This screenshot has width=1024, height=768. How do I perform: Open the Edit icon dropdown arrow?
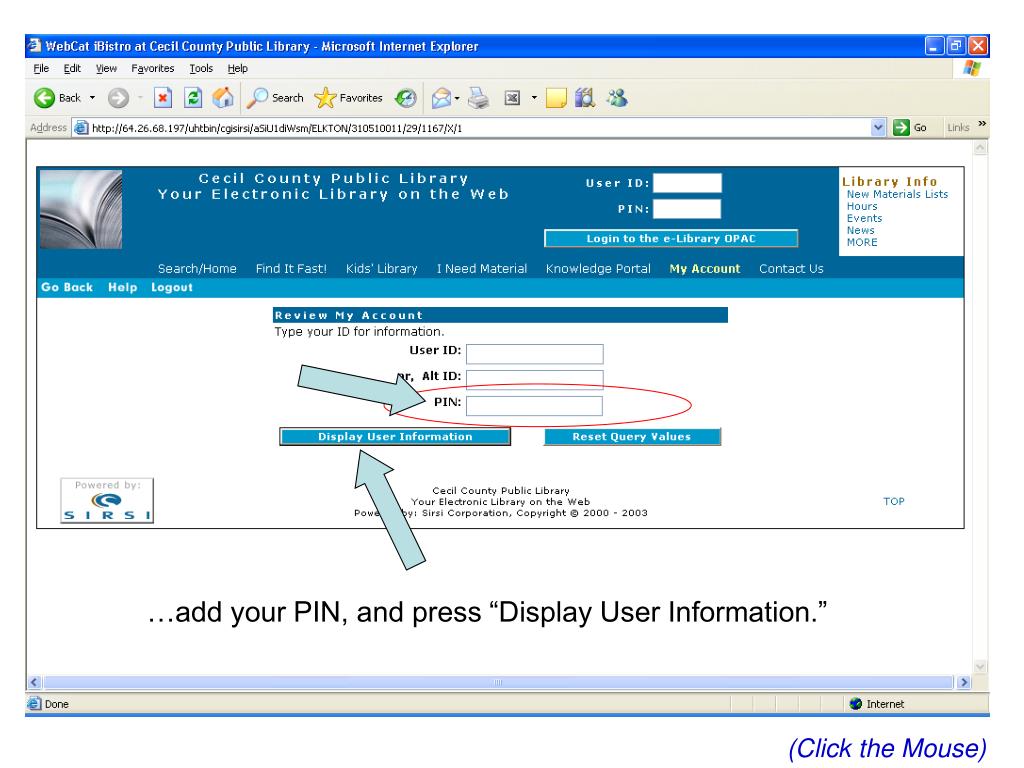tap(534, 98)
